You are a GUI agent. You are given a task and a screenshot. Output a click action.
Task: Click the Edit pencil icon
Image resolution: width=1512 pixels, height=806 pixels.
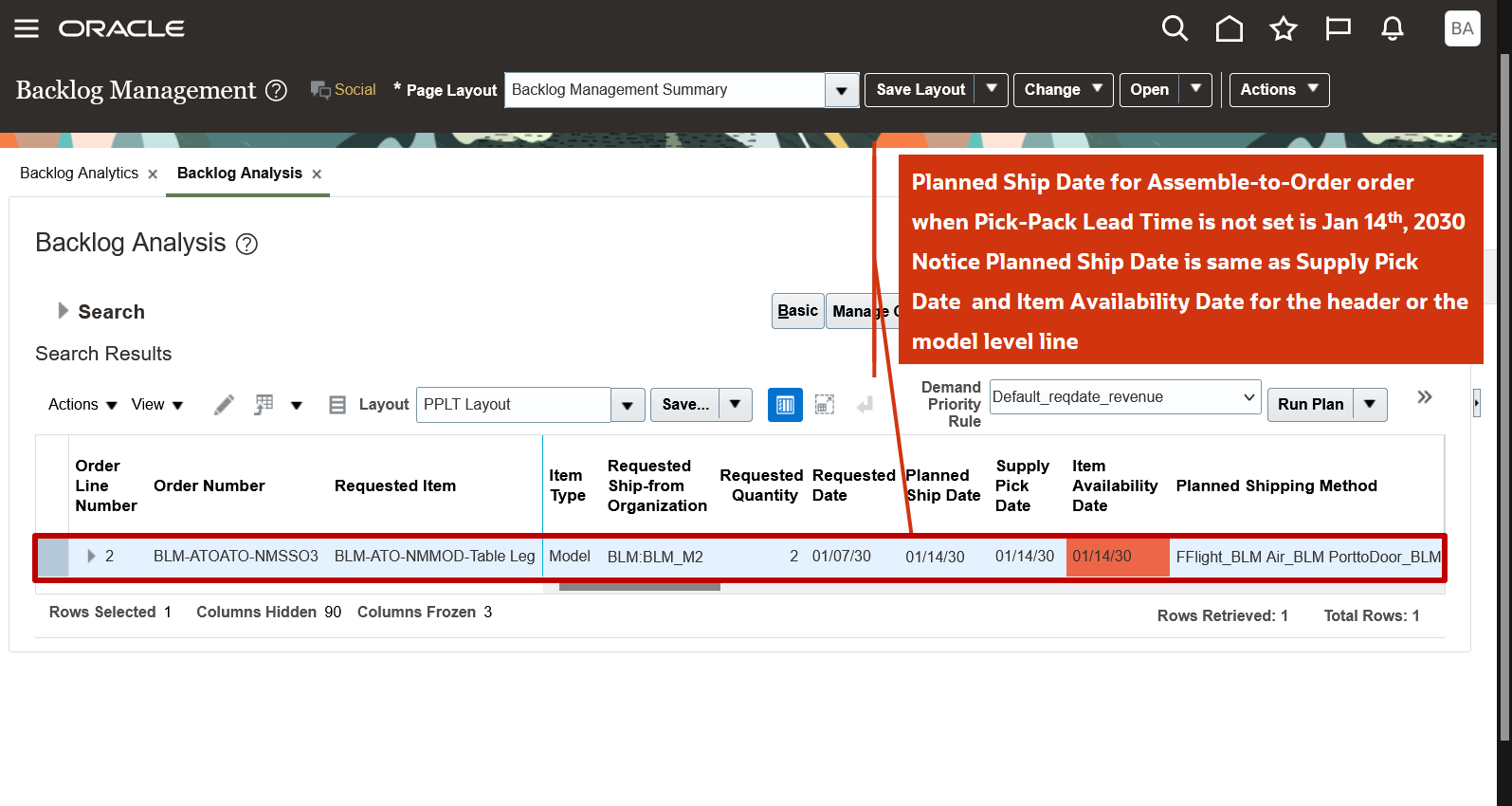pyautogui.click(x=224, y=405)
